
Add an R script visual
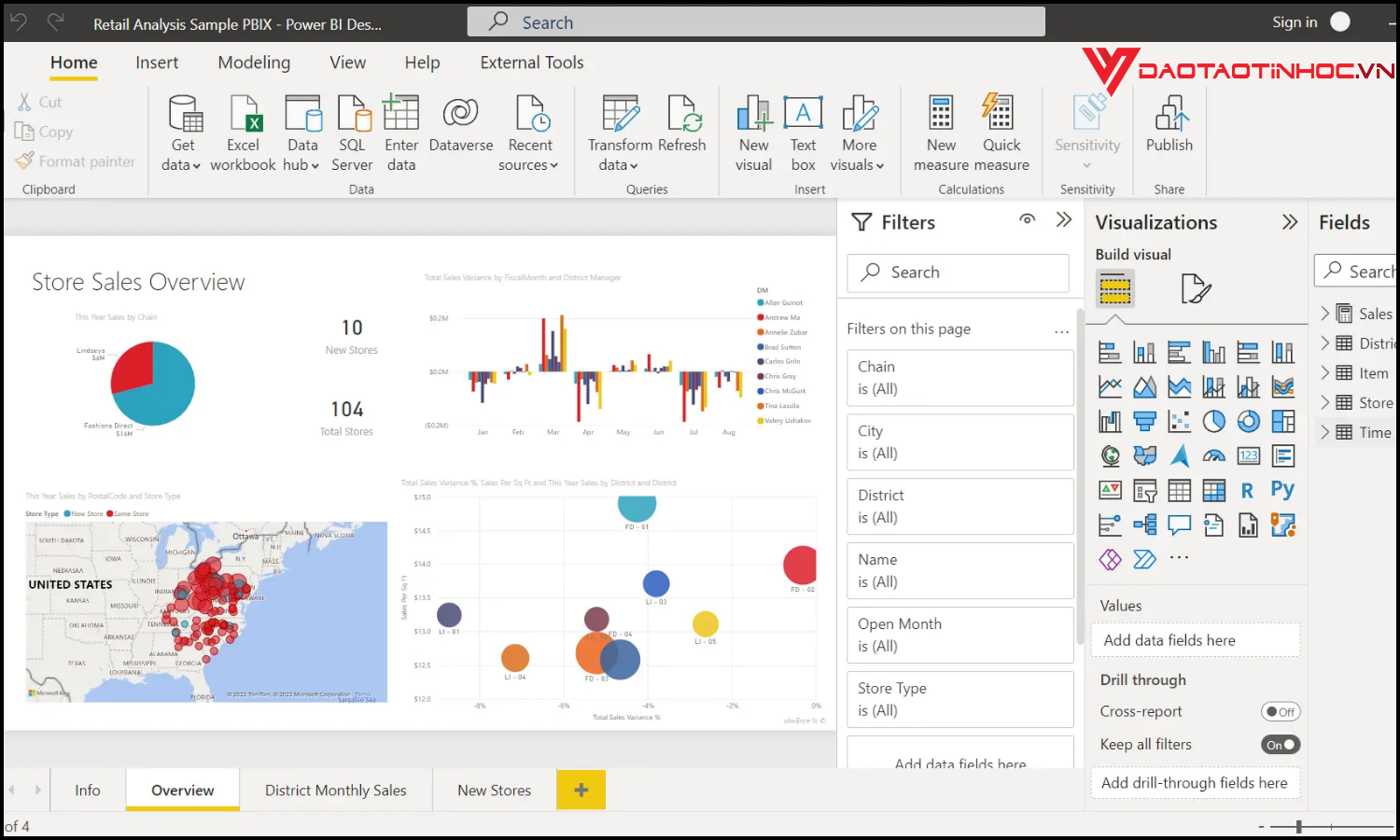pyautogui.click(x=1248, y=490)
